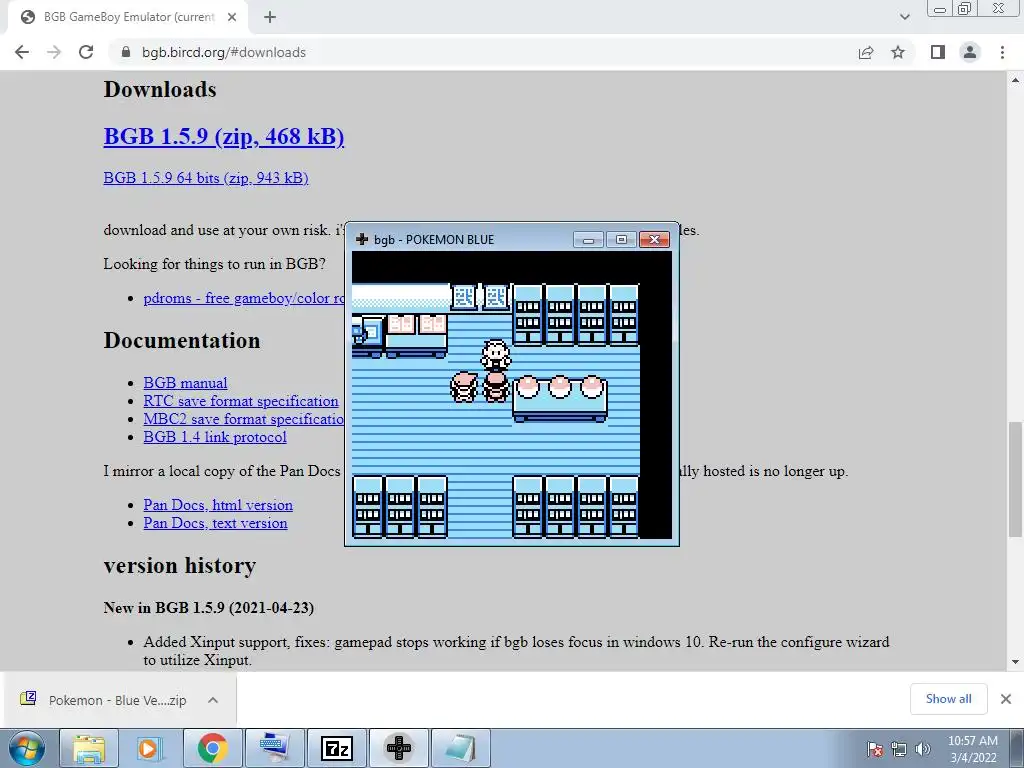Click the professor character in the game
This screenshot has height=768, width=1024.
[x=496, y=356]
